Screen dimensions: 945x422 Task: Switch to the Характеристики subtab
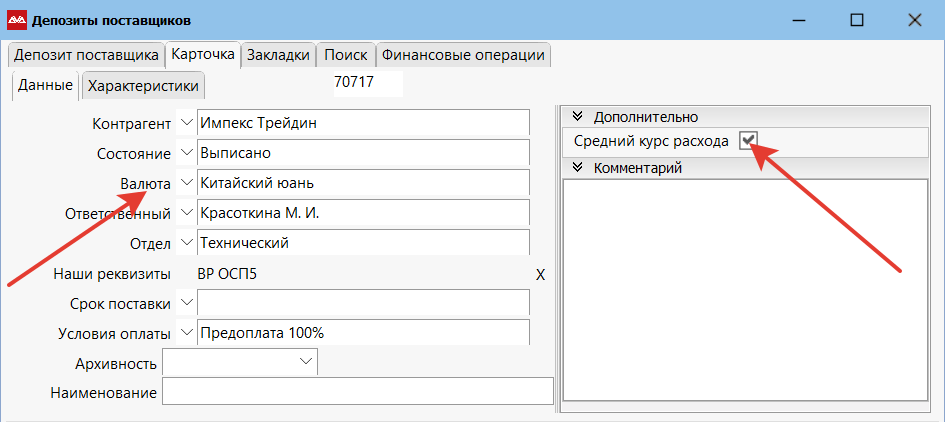click(x=144, y=86)
